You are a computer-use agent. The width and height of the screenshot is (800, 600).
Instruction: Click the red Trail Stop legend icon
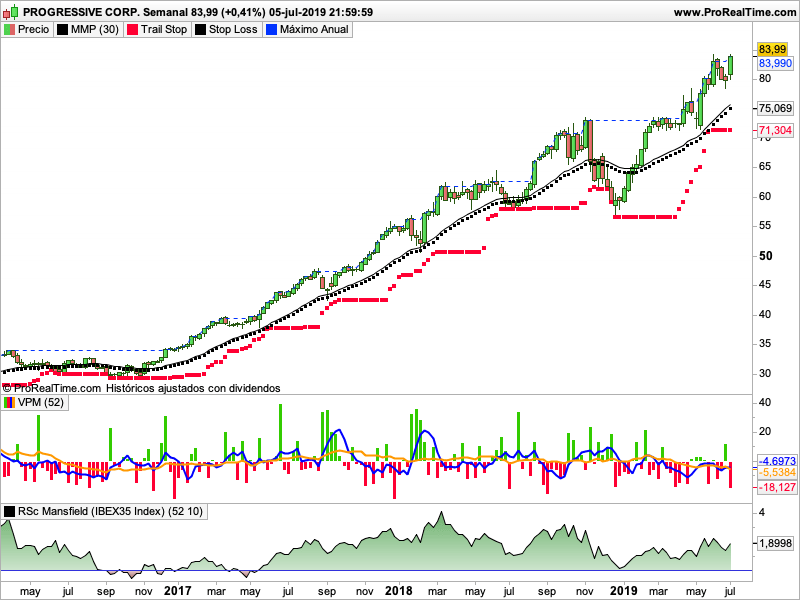point(132,30)
